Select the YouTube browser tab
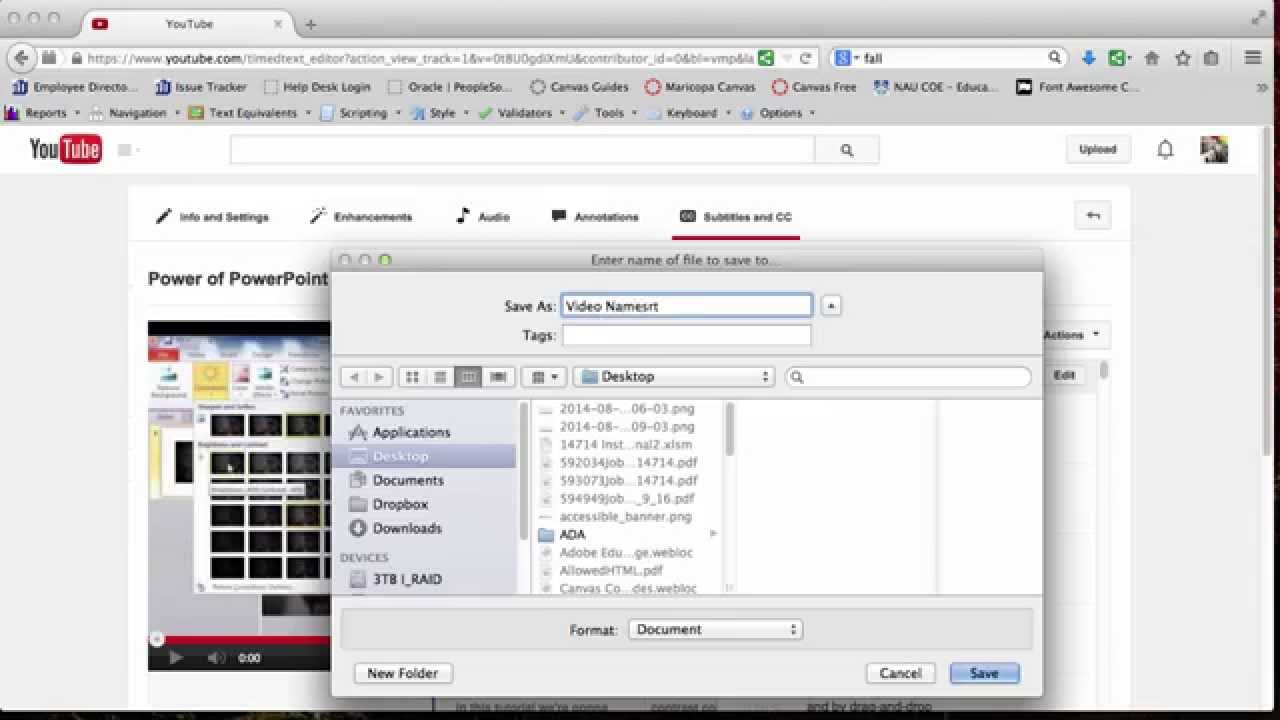The width and height of the screenshot is (1280, 720). (x=190, y=24)
